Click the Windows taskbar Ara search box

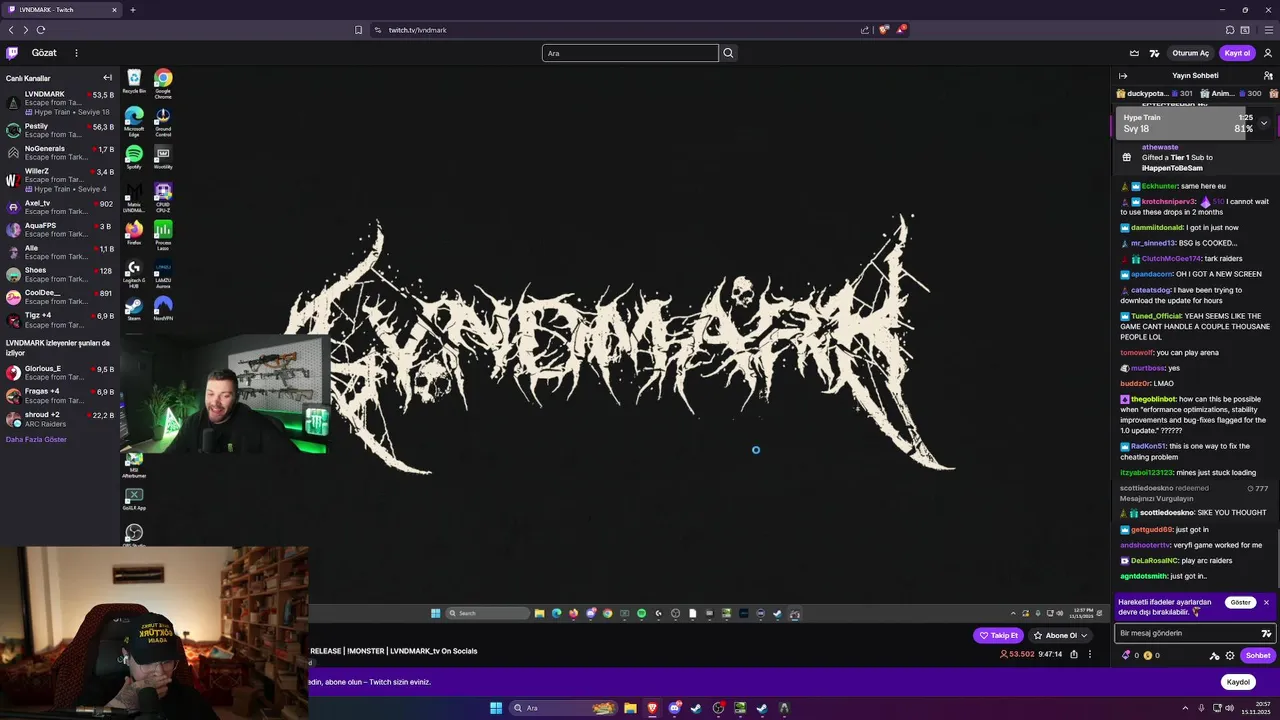(564, 708)
